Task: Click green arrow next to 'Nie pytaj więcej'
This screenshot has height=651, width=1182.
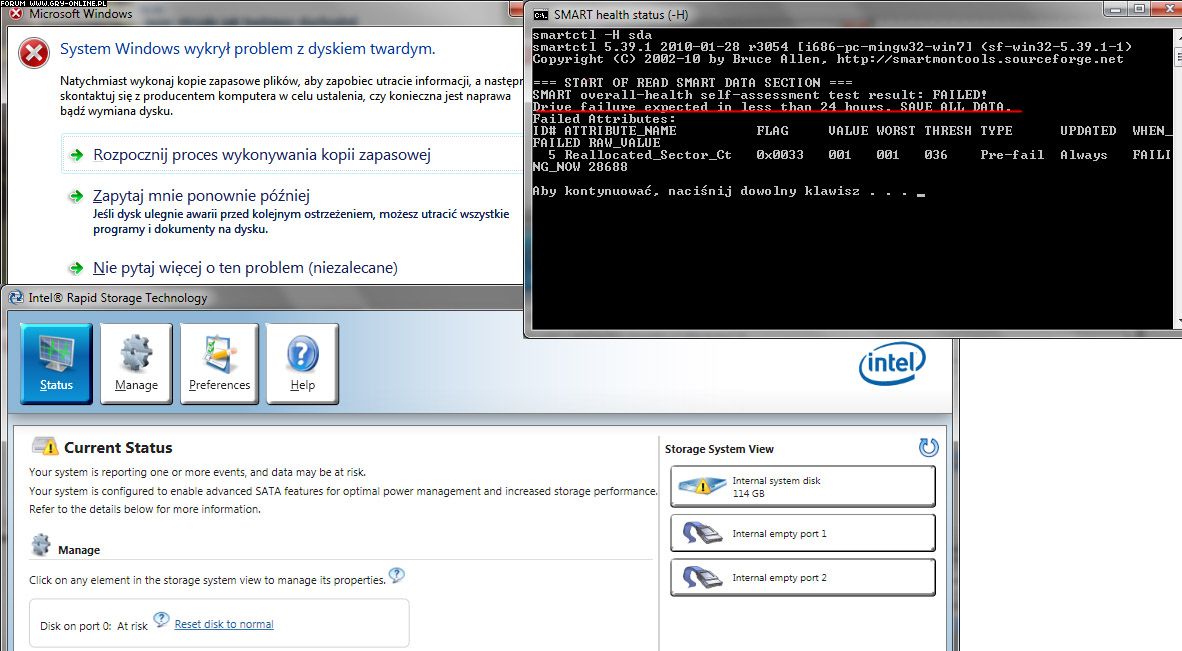Action: tap(76, 268)
